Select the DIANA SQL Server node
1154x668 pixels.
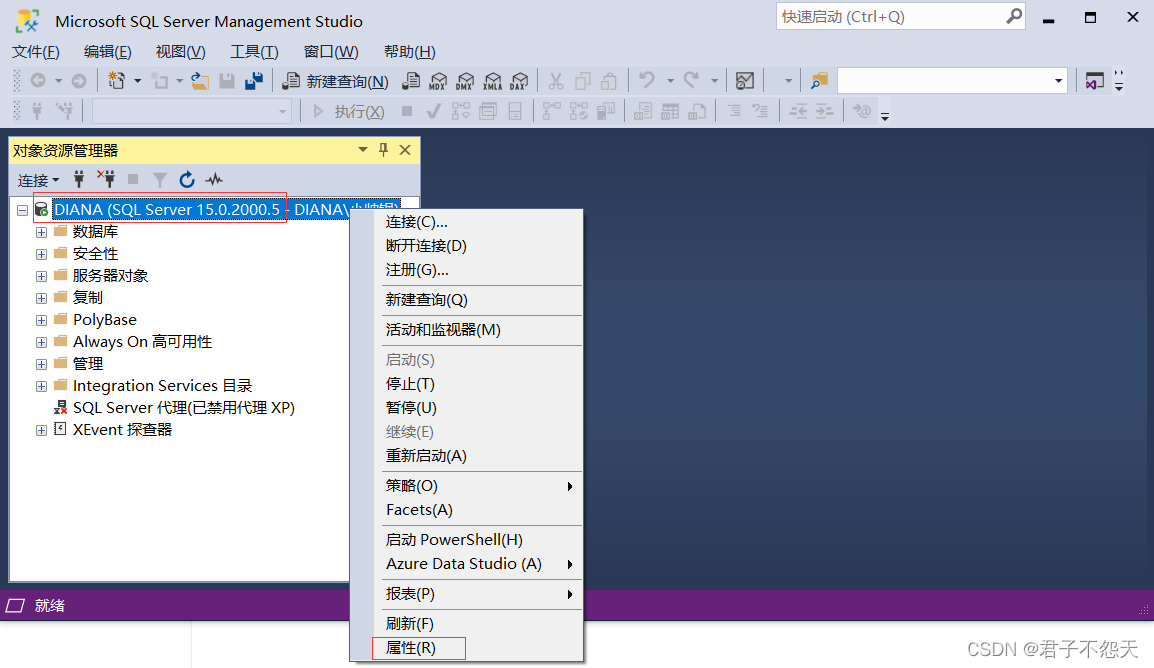pos(226,210)
